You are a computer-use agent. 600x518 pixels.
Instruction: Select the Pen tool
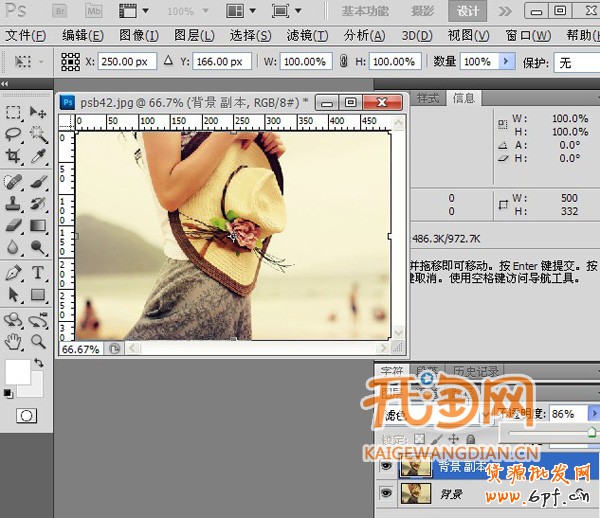13,272
